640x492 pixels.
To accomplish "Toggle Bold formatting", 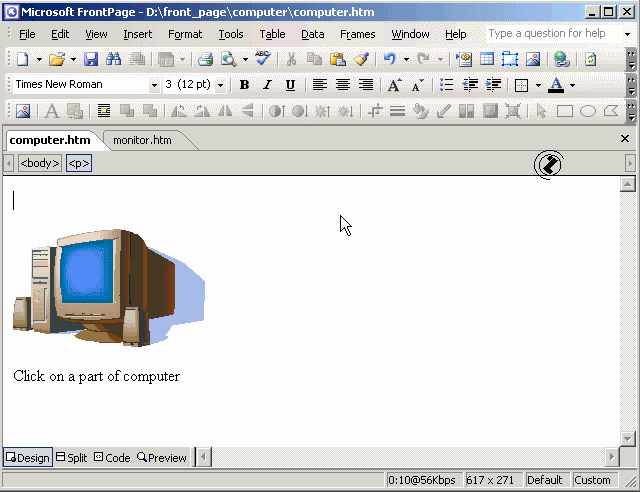I will point(244,85).
